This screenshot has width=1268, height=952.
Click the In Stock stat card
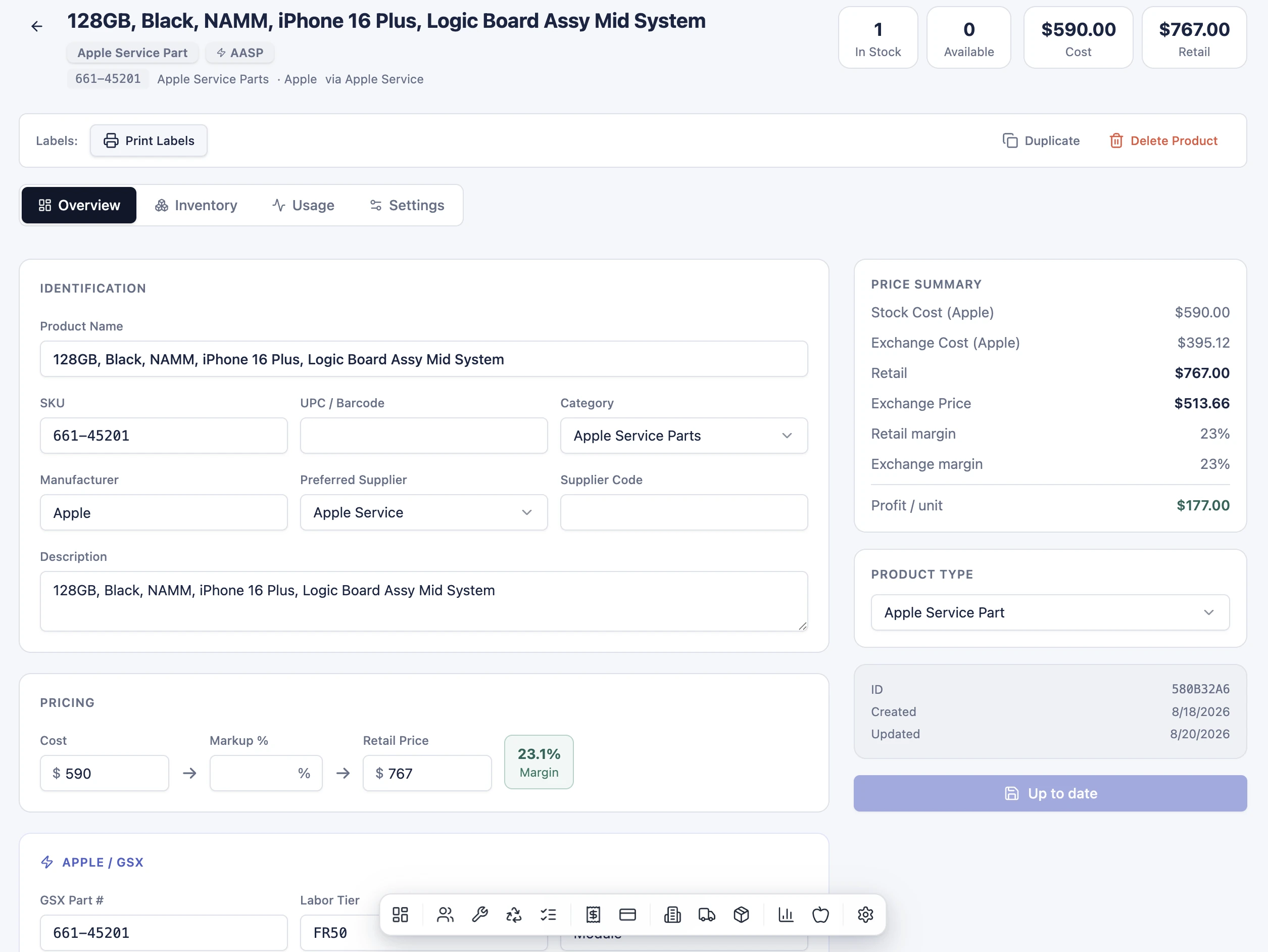877,37
